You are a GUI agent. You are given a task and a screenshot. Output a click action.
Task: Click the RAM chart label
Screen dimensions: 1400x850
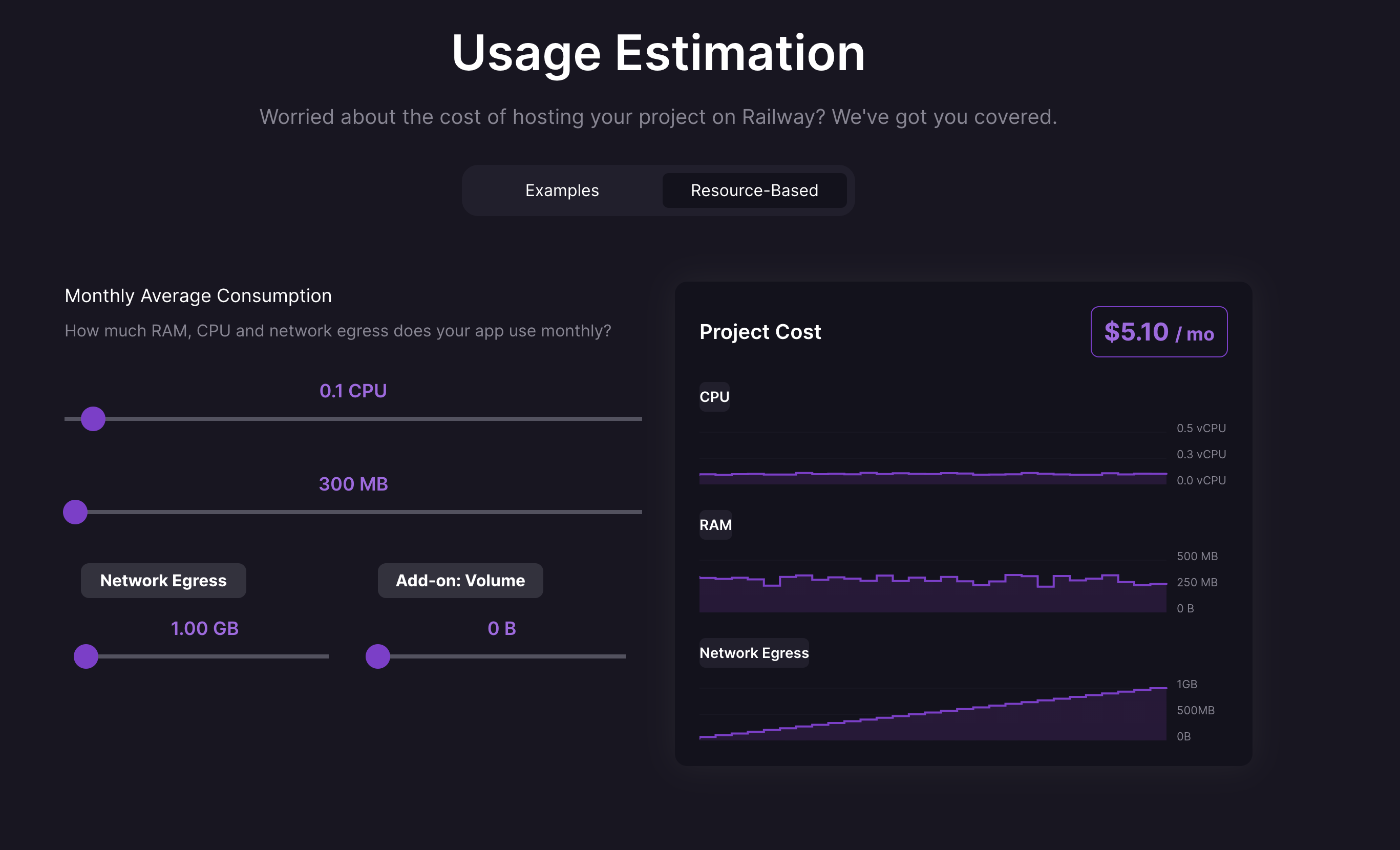[715, 524]
